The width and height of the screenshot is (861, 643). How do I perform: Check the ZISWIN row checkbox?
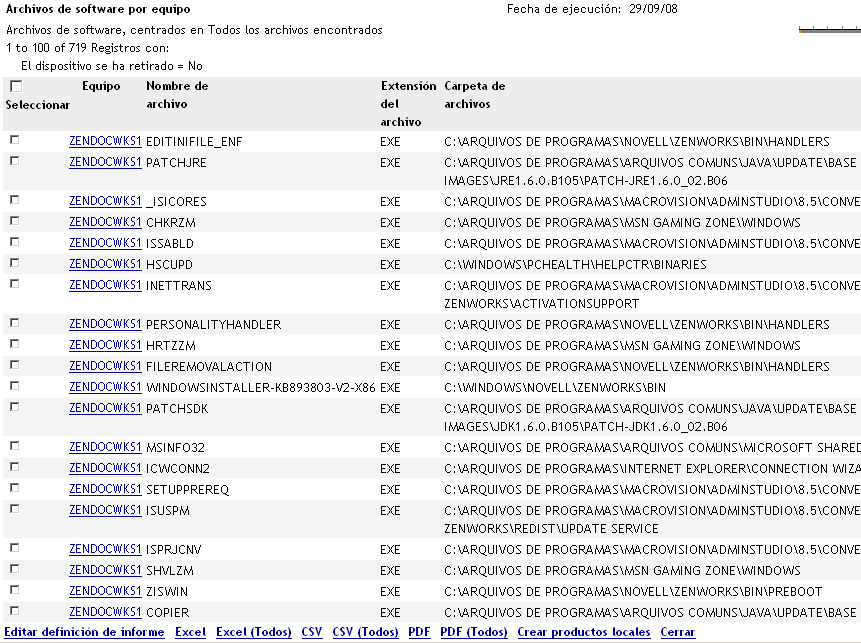[15, 590]
